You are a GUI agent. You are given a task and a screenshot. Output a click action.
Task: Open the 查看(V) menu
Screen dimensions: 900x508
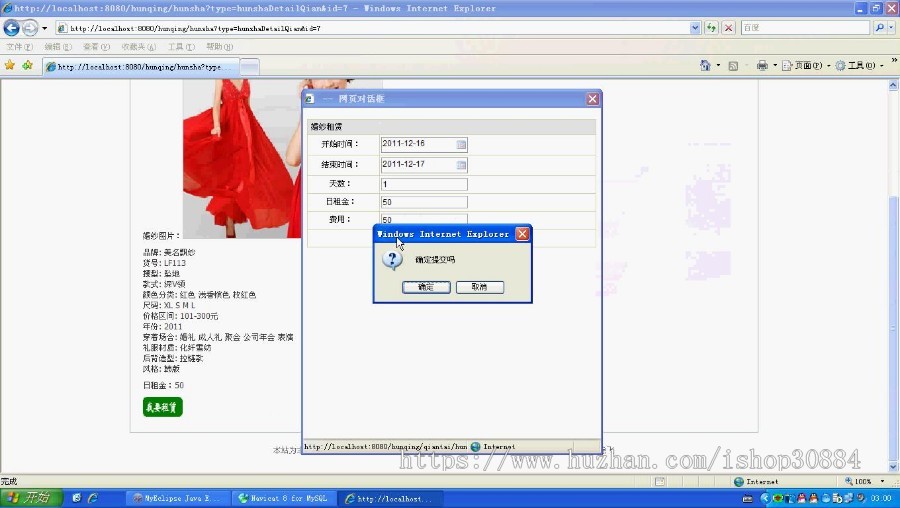[96, 46]
